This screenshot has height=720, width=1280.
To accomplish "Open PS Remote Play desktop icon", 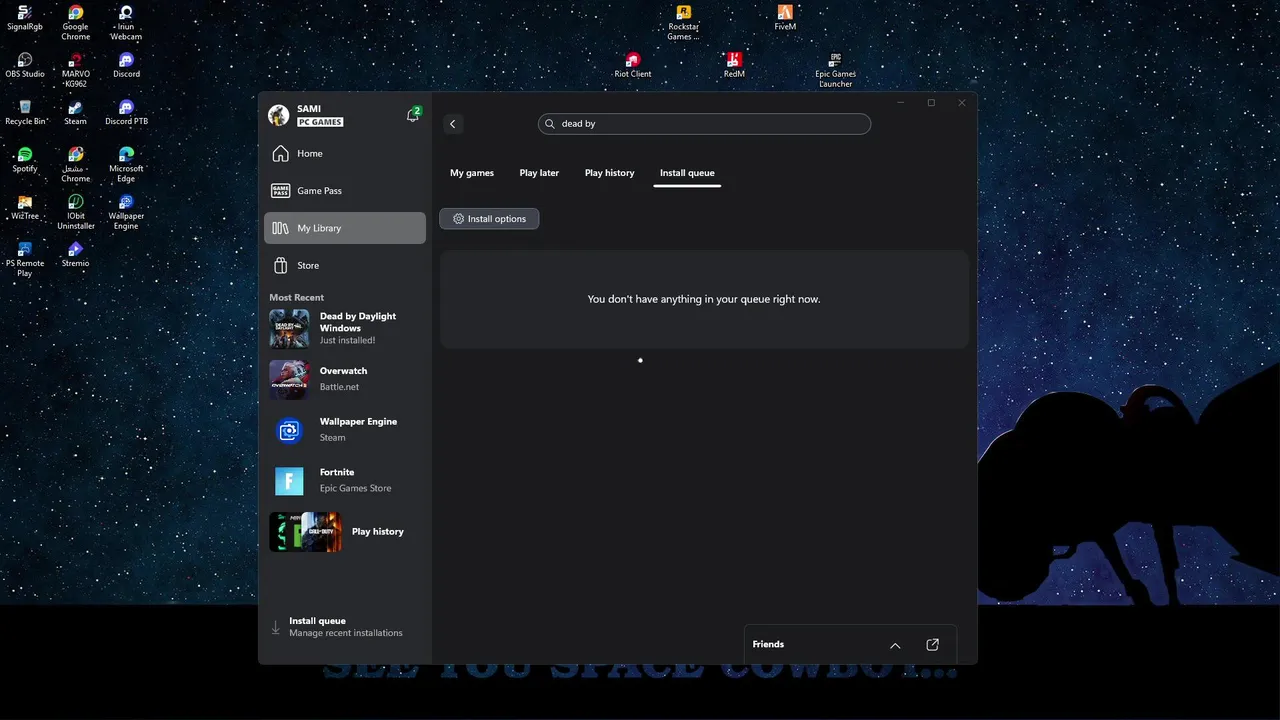I will [x=24, y=259].
